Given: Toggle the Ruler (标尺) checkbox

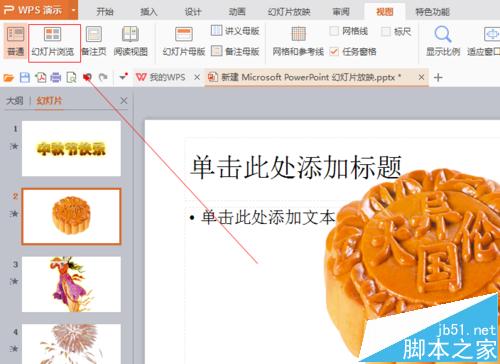Looking at the screenshot, I should coord(386,31).
